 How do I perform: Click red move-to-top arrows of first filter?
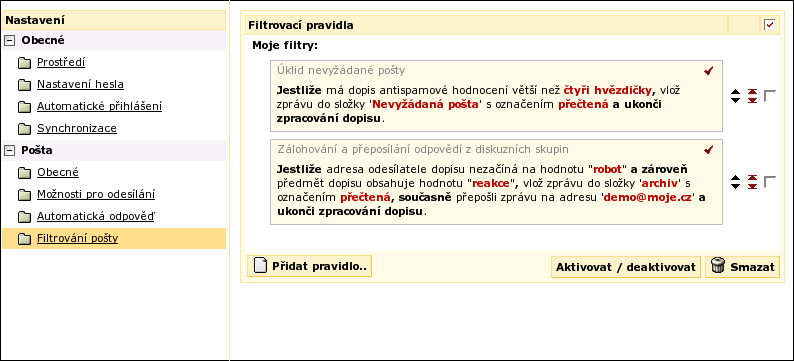coord(752,92)
